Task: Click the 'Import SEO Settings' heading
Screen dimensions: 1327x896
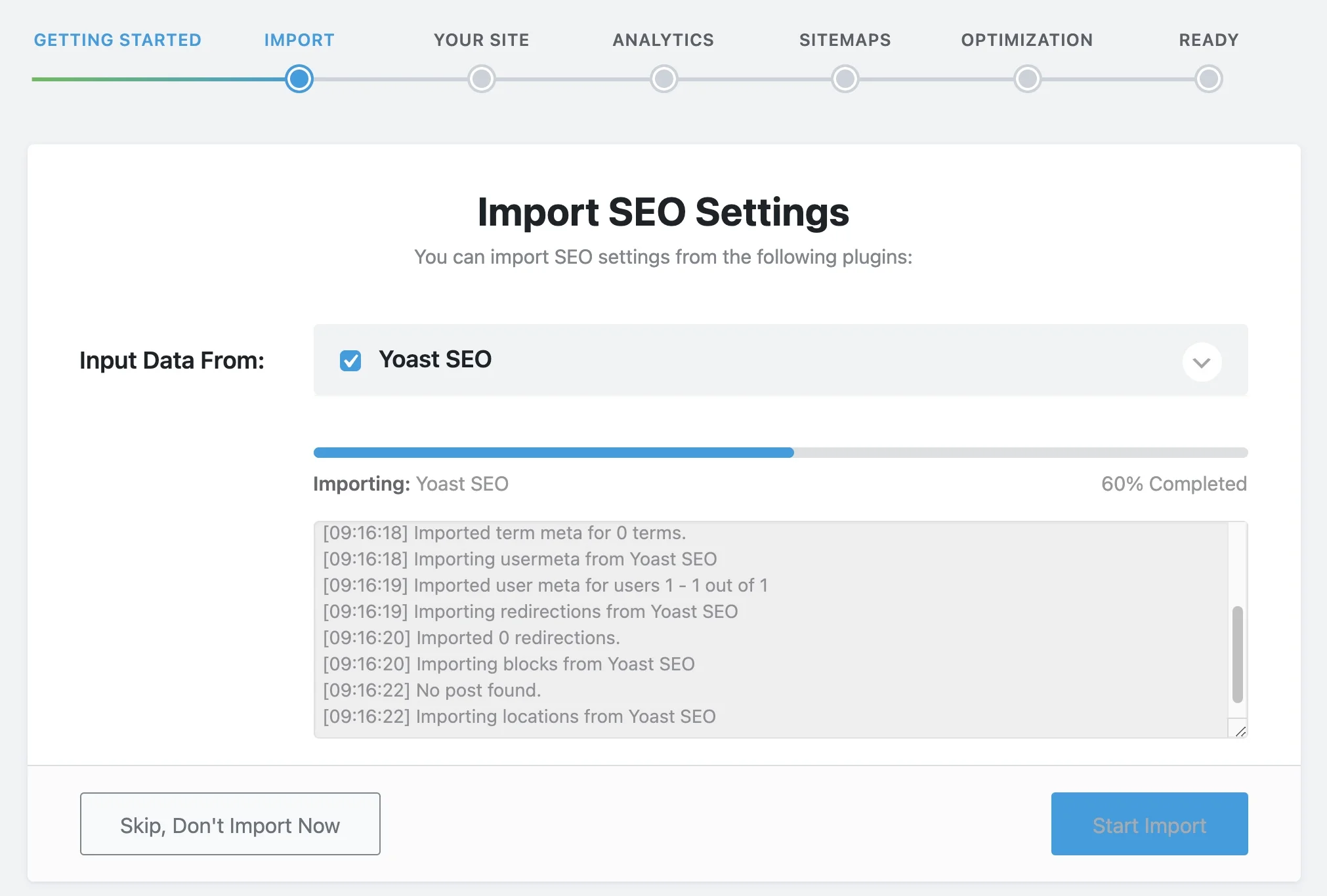Action: 663,213
